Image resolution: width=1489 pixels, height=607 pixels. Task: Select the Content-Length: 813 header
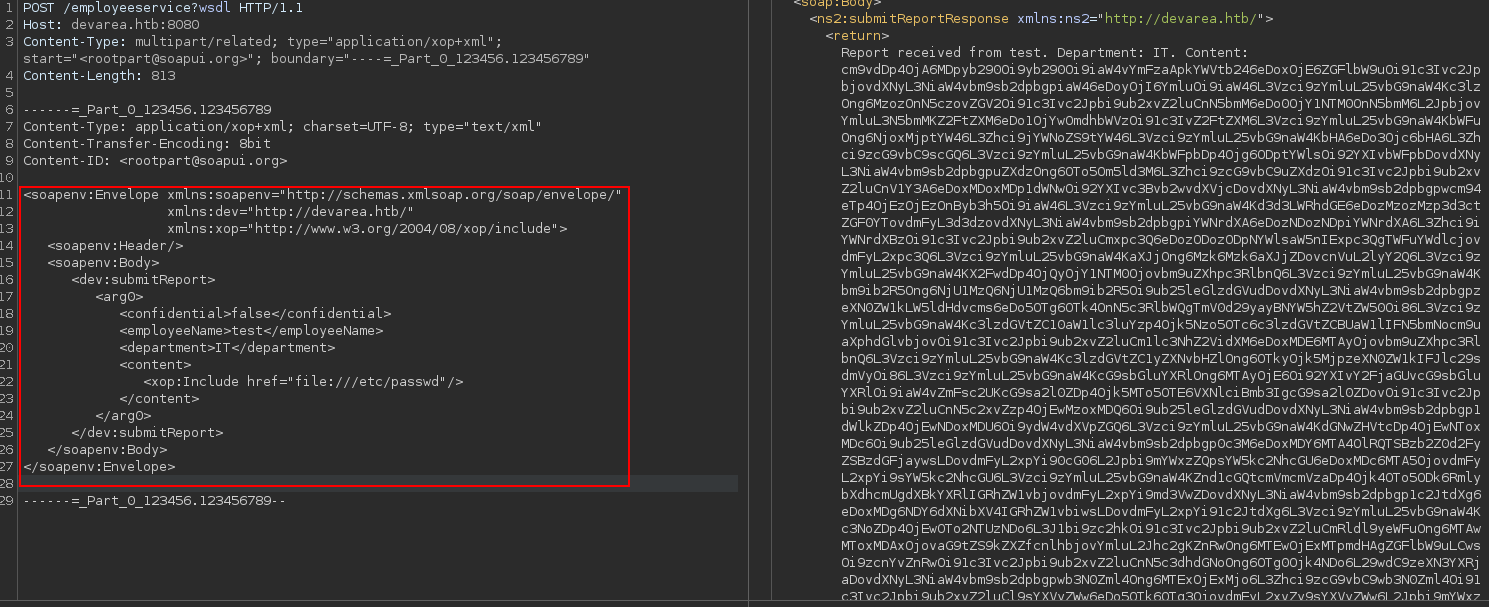pyautogui.click(x=99, y=75)
